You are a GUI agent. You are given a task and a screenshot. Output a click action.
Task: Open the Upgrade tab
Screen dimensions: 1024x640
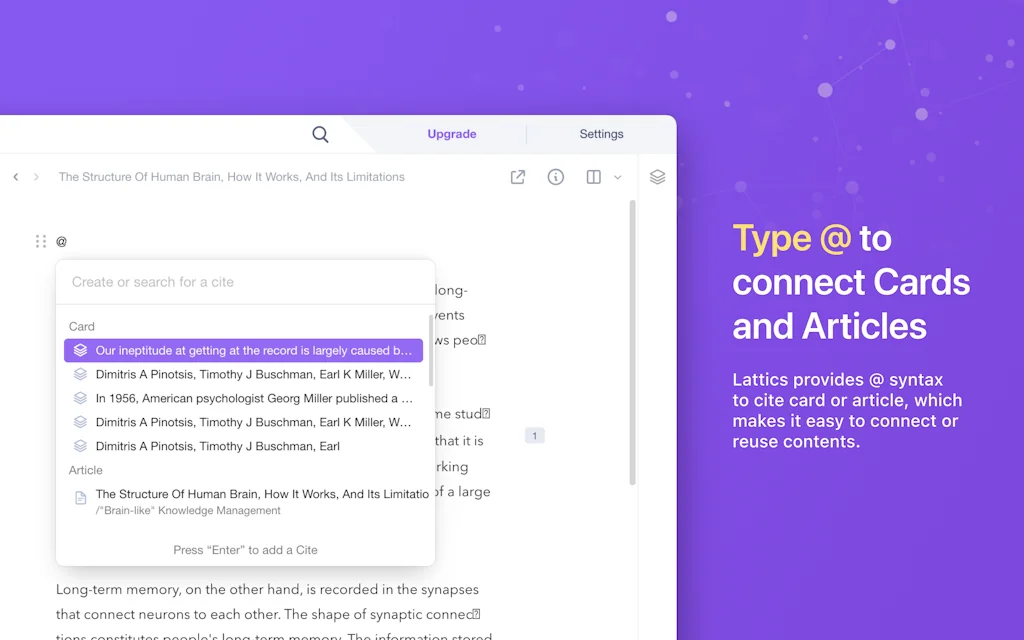click(x=452, y=134)
